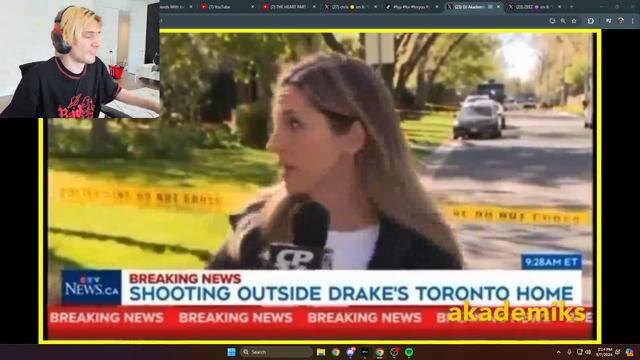Open the Windows Start menu
Screen dimensions: 640x360
click(231, 352)
